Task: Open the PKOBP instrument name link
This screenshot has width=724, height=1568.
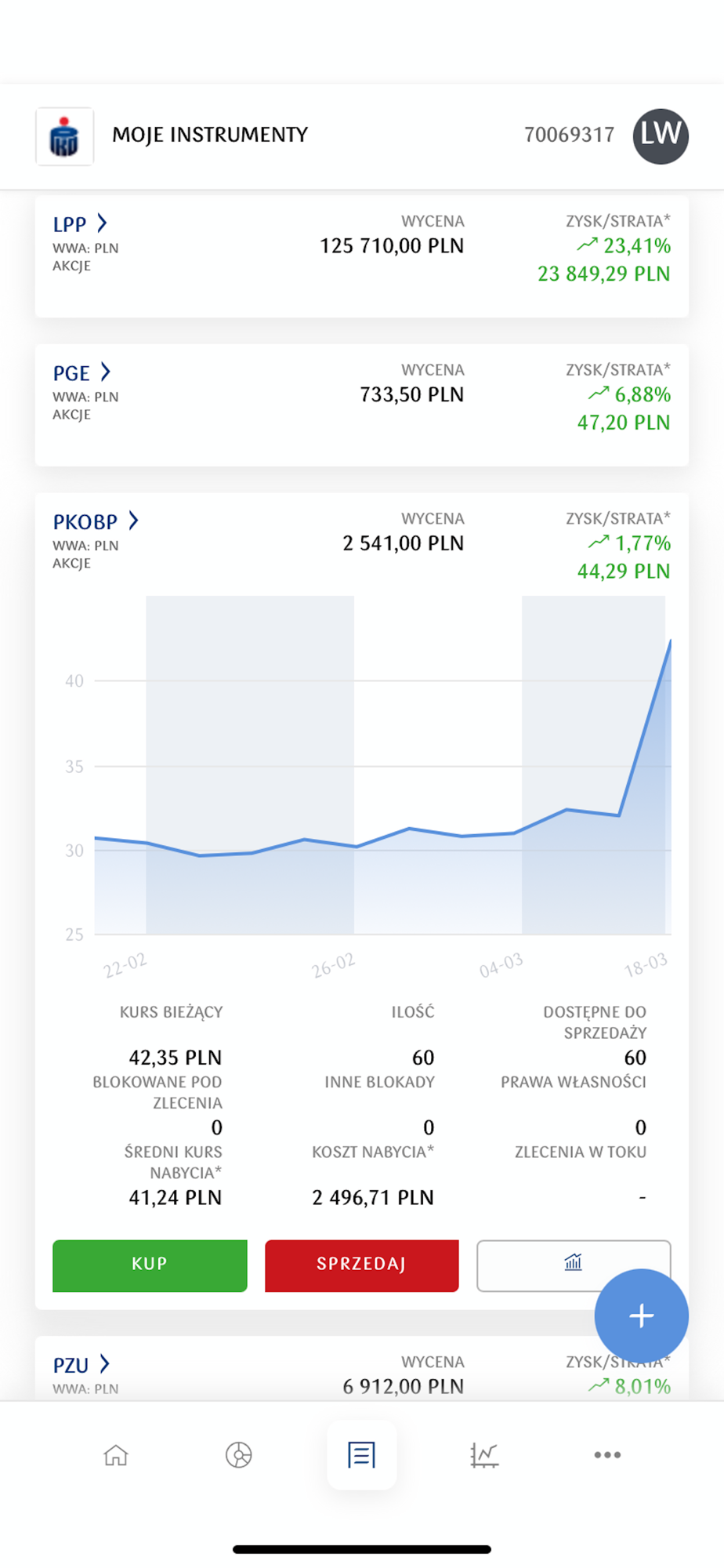Action: coord(85,522)
